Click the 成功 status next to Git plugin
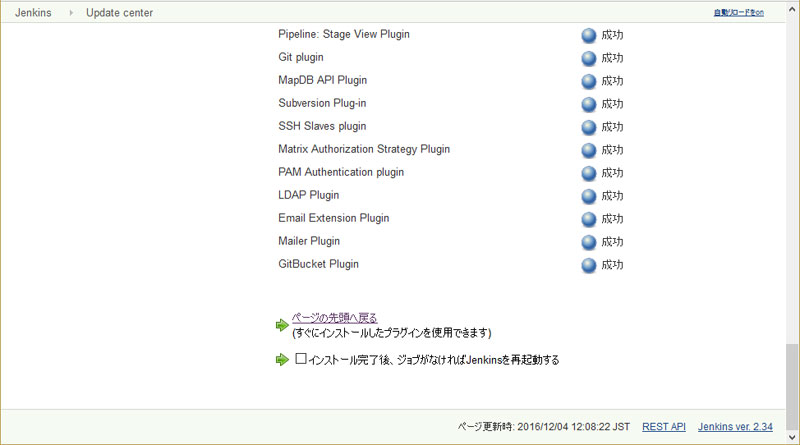Viewport: 800px width, 445px height. pyautogui.click(x=612, y=58)
